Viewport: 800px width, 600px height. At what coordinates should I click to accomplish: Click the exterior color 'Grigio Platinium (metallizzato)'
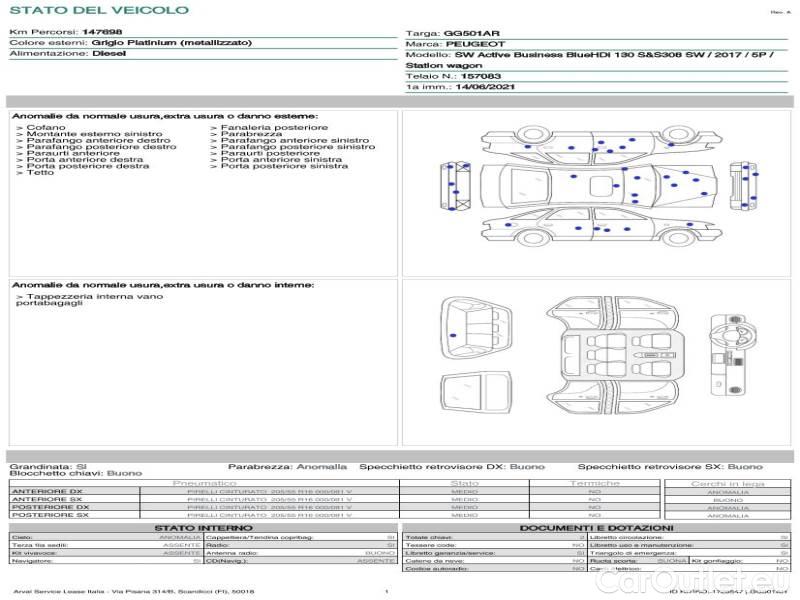coord(171,42)
